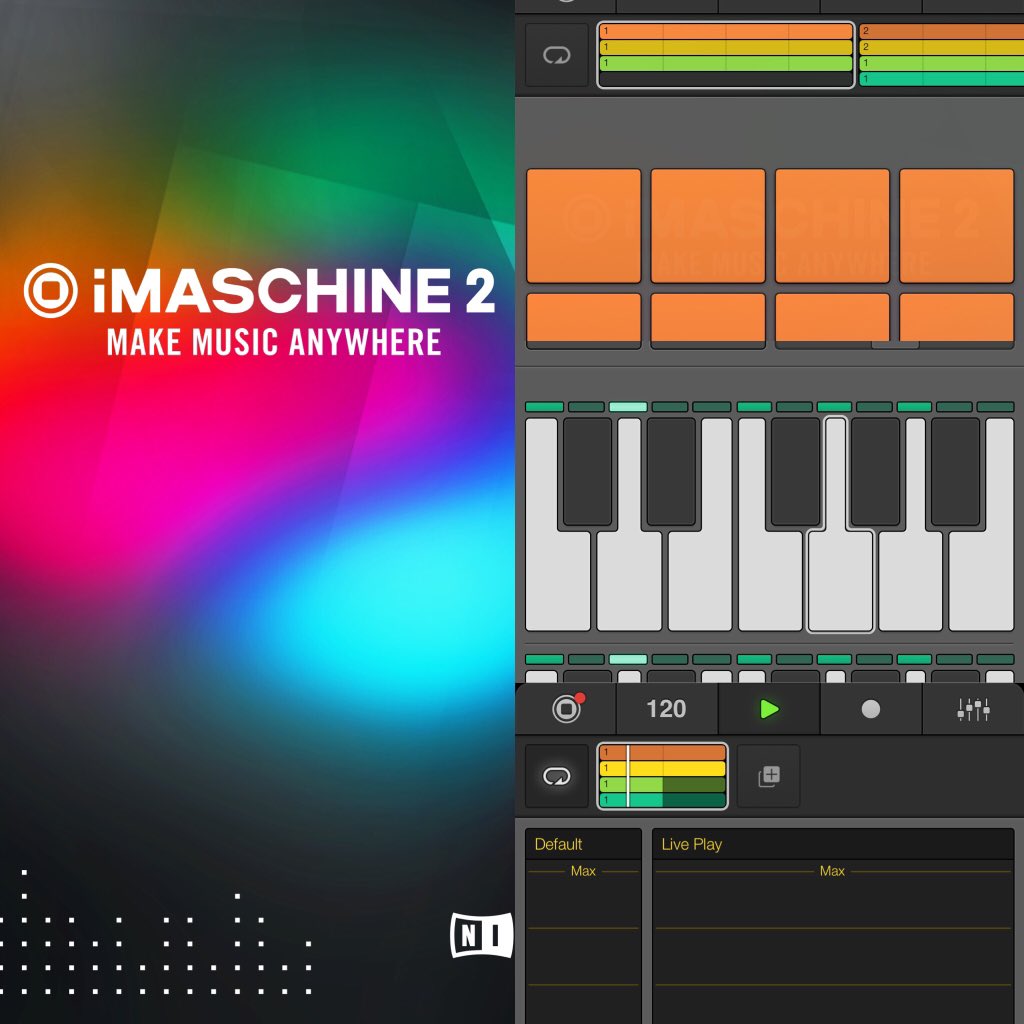Image resolution: width=1024 pixels, height=1024 pixels.
Task: Open the mixer faders icon
Action: click(973, 709)
